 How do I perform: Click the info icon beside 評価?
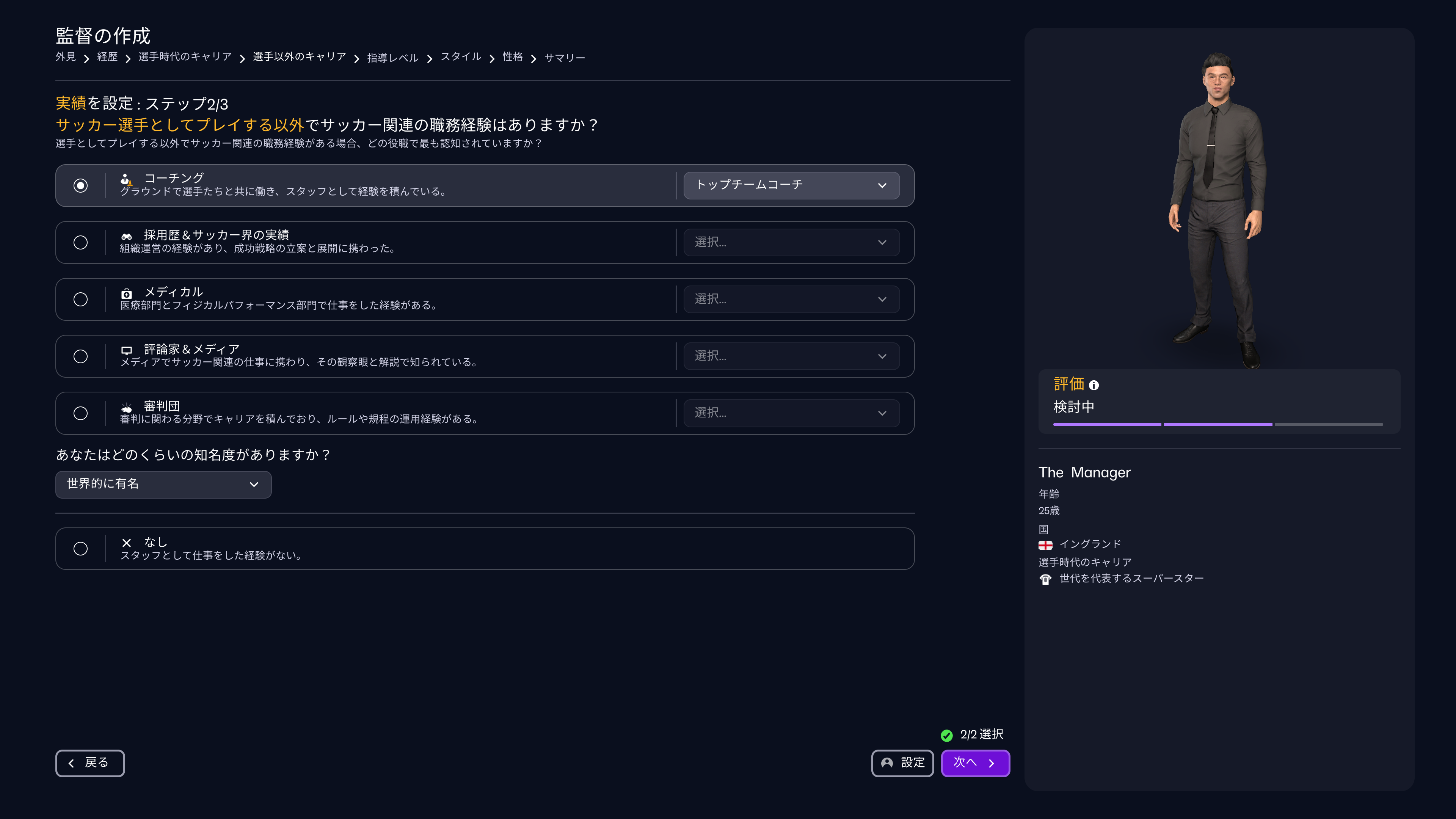pyautogui.click(x=1094, y=386)
